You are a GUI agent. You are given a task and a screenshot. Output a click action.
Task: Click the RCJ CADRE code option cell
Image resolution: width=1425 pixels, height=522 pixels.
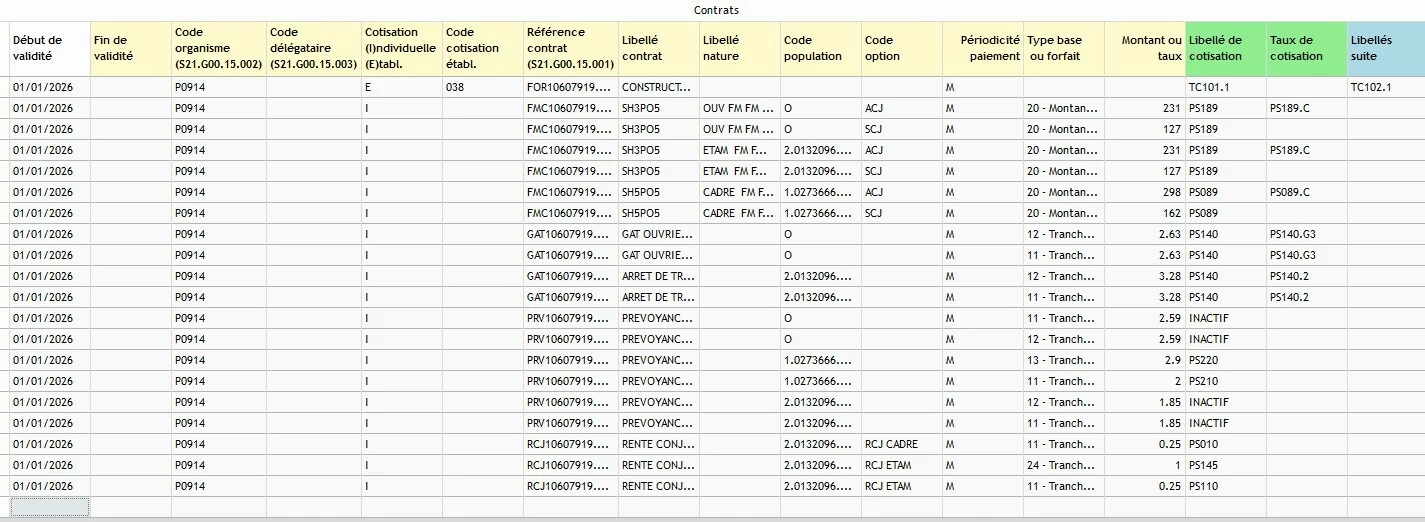point(902,444)
